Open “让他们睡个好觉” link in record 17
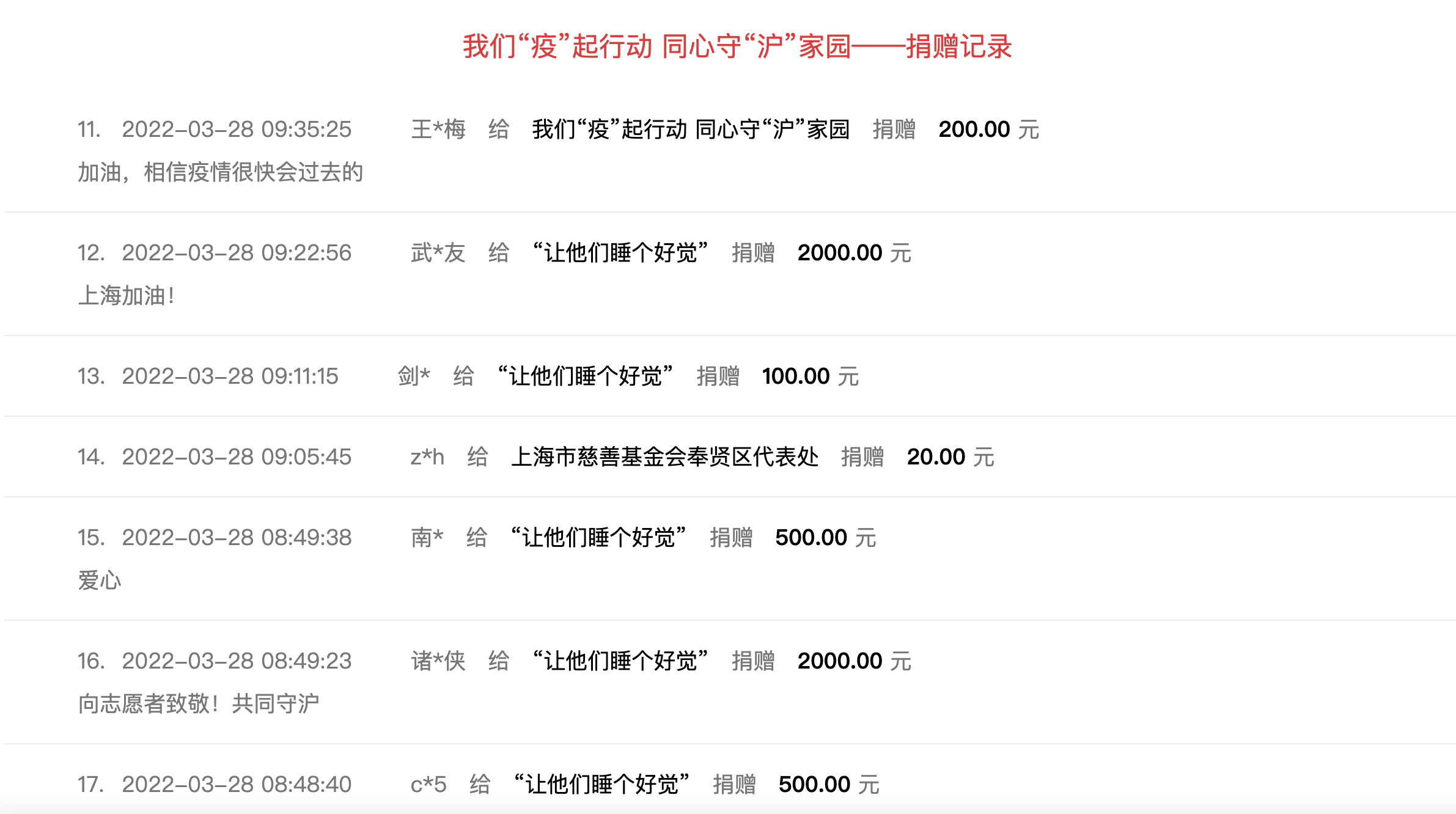This screenshot has width=1456, height=814. pos(601,785)
